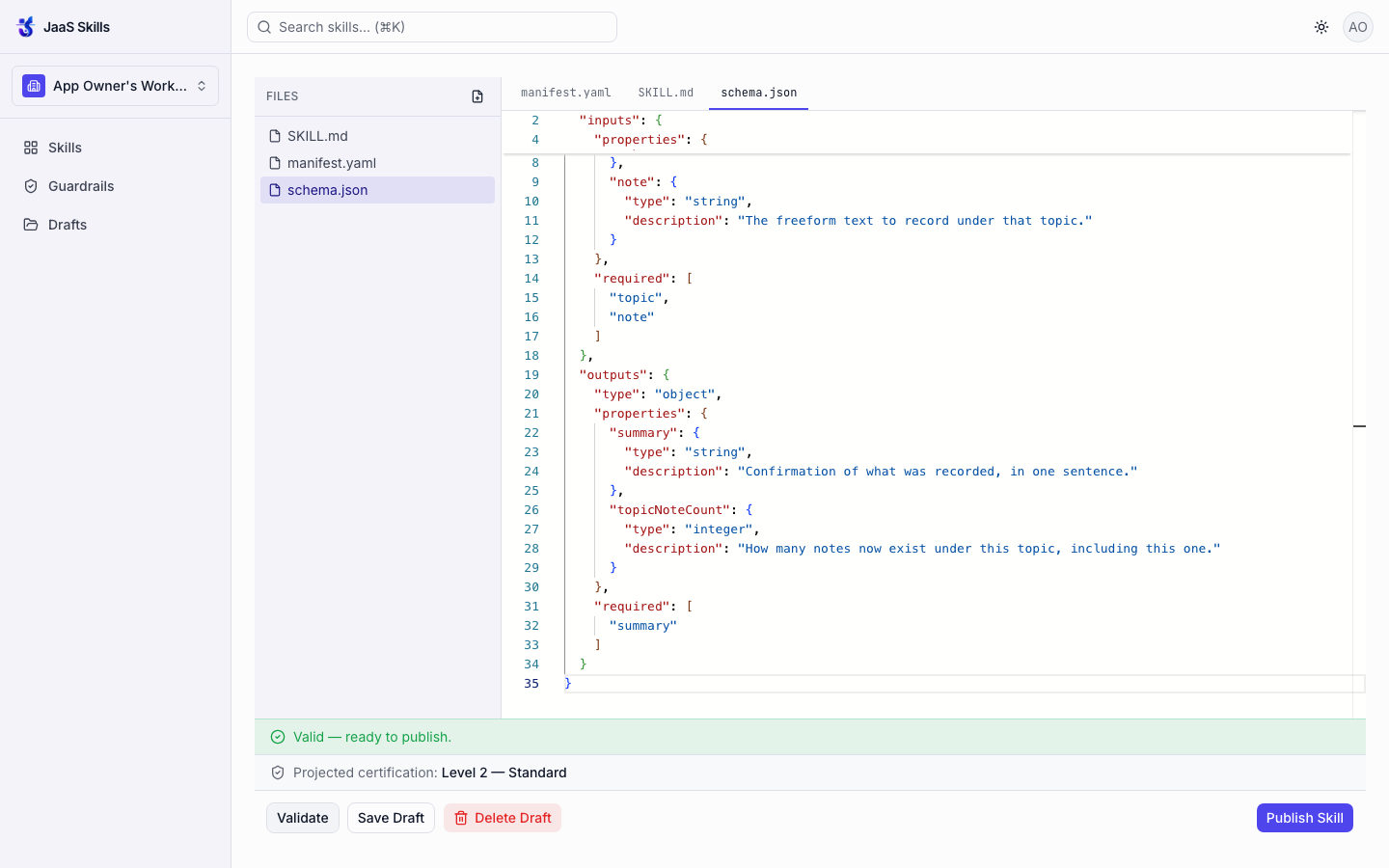Click line number 19 in the gutter

coord(531,375)
